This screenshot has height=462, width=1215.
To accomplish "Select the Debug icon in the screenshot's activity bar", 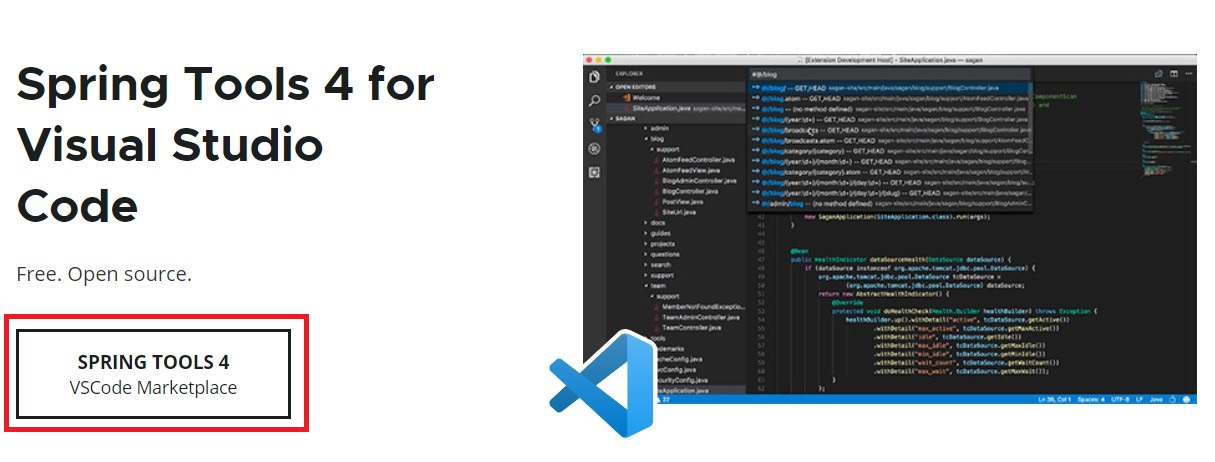I will [x=595, y=149].
